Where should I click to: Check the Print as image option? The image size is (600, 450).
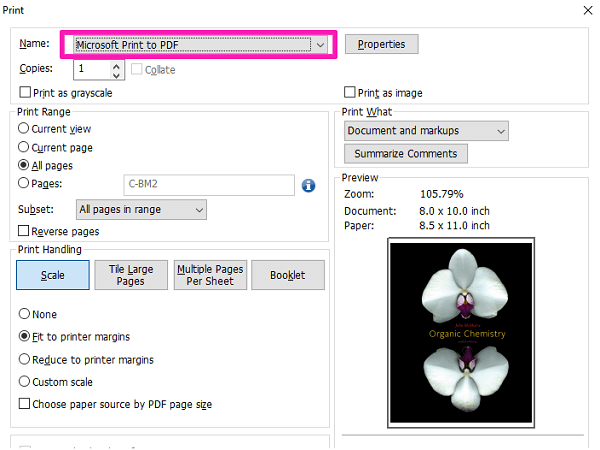(x=349, y=93)
